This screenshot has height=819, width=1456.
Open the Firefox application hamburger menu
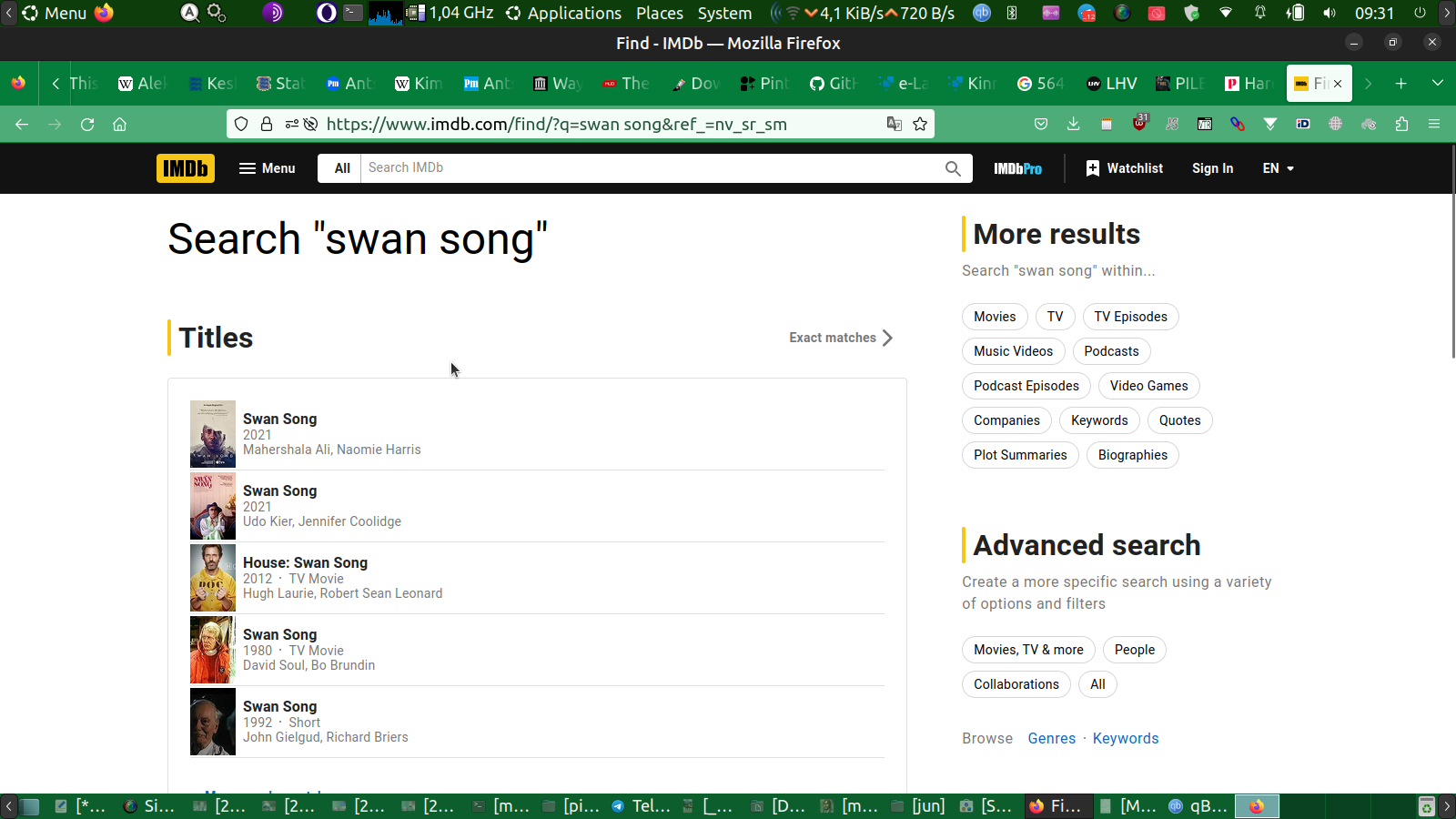[x=1434, y=124]
